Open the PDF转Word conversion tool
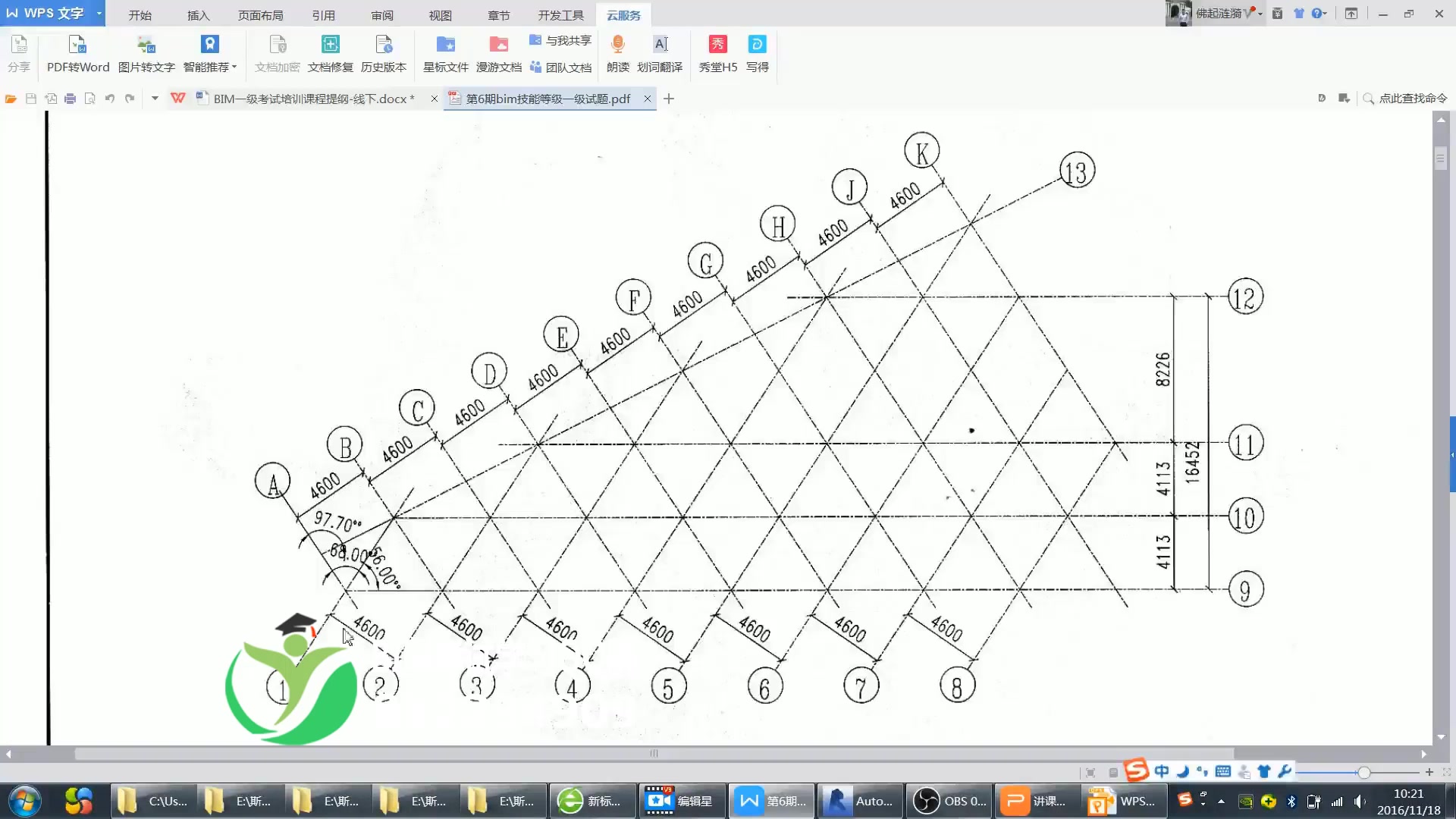This screenshot has height=819, width=1456. [x=77, y=53]
